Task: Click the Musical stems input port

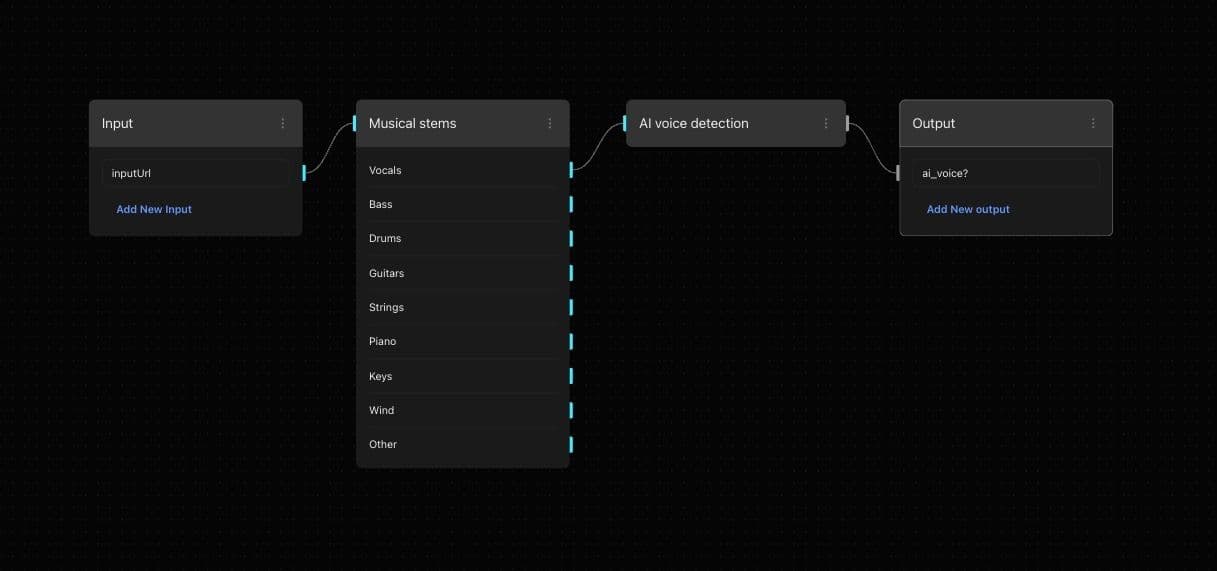Action: click(354, 124)
